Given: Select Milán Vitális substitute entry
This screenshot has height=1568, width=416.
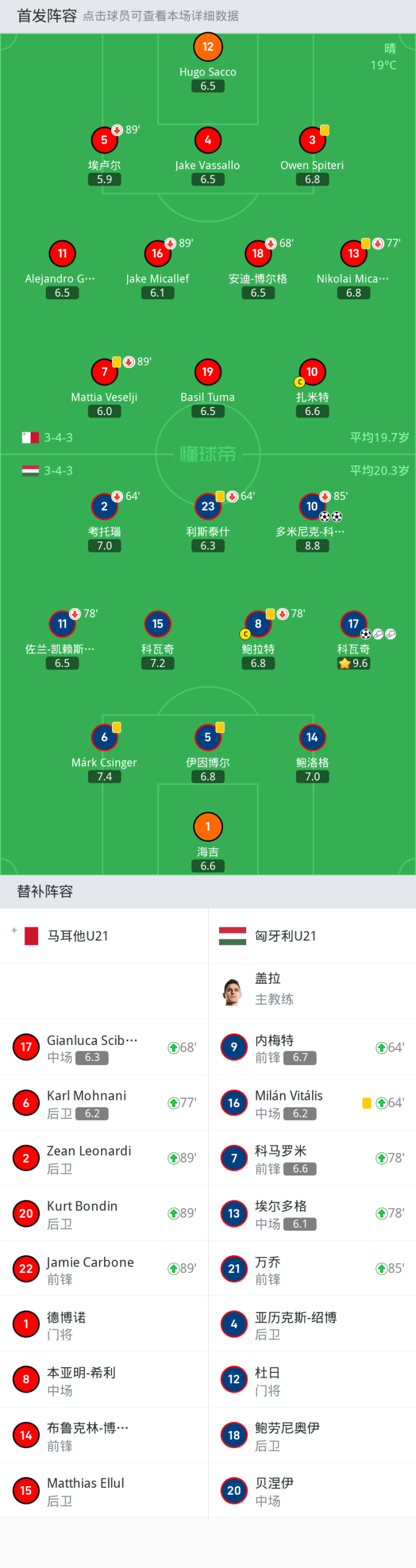Looking at the screenshot, I should pyautogui.click(x=312, y=1102).
